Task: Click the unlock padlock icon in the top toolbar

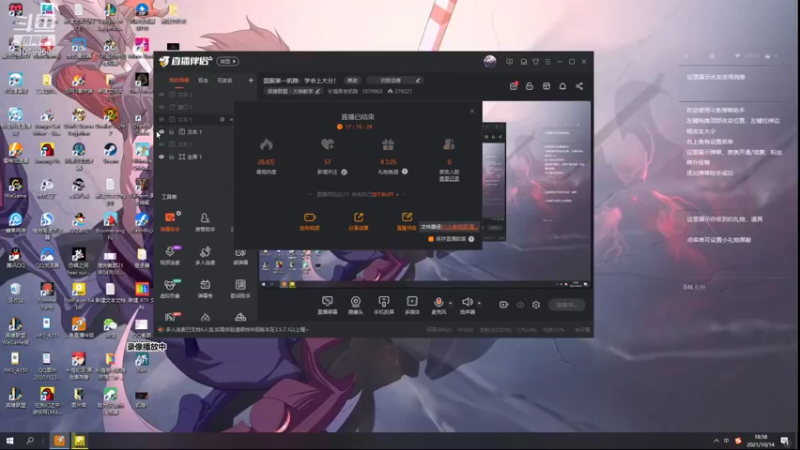Action: pos(530,86)
